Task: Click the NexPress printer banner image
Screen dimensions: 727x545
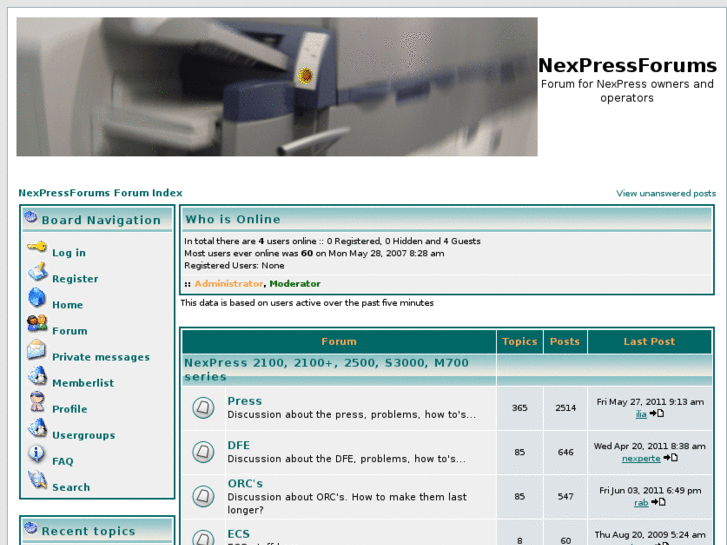Action: [277, 87]
